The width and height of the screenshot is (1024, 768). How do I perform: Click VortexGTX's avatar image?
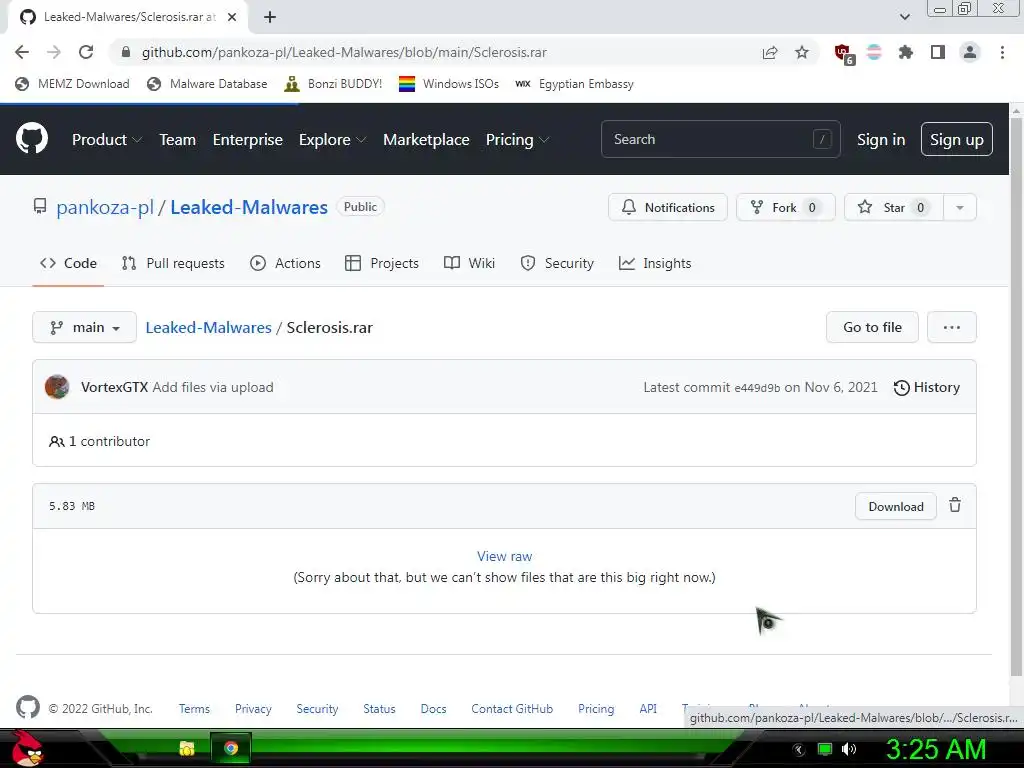[57, 387]
